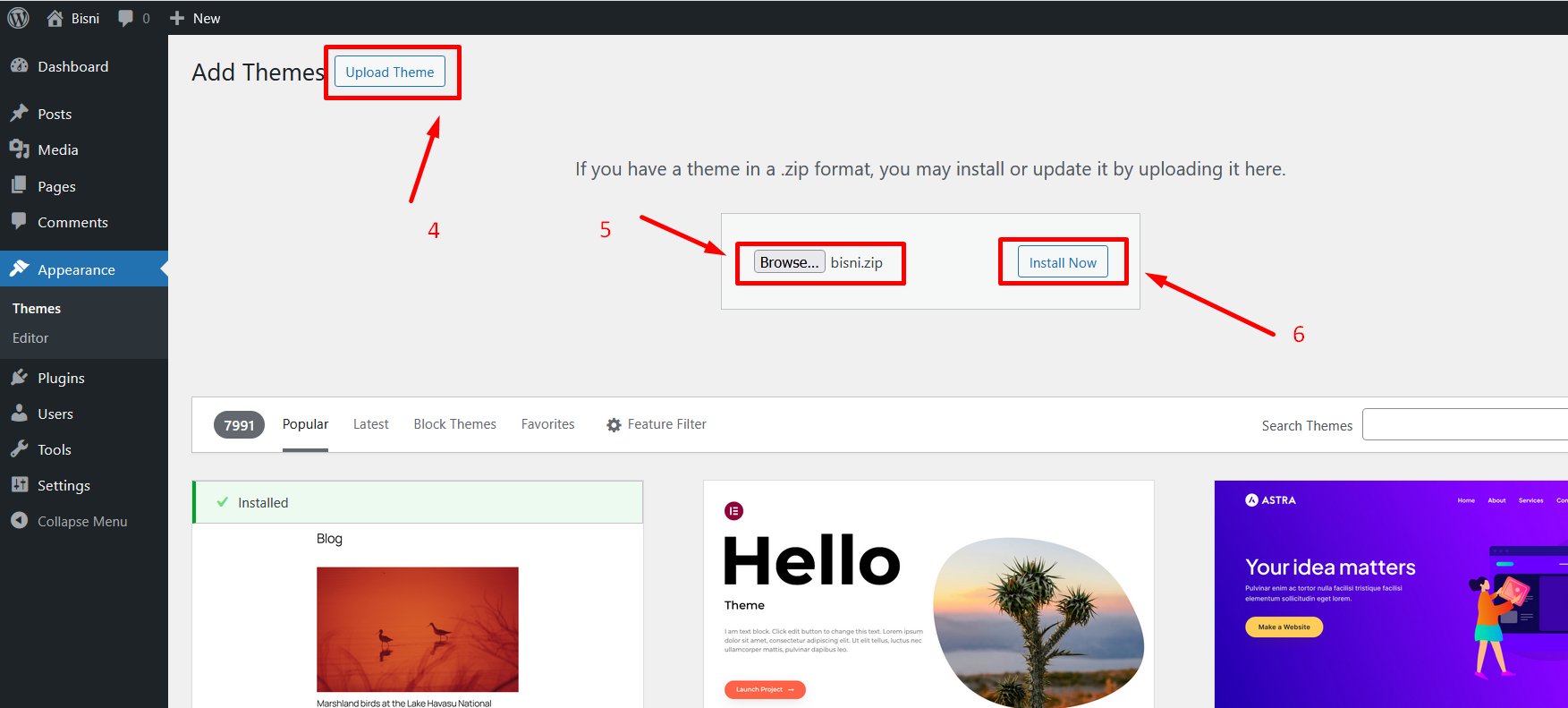Screen dimensions: 1568x708
Task: Switch to the Popular themes tab
Action: pos(305,424)
